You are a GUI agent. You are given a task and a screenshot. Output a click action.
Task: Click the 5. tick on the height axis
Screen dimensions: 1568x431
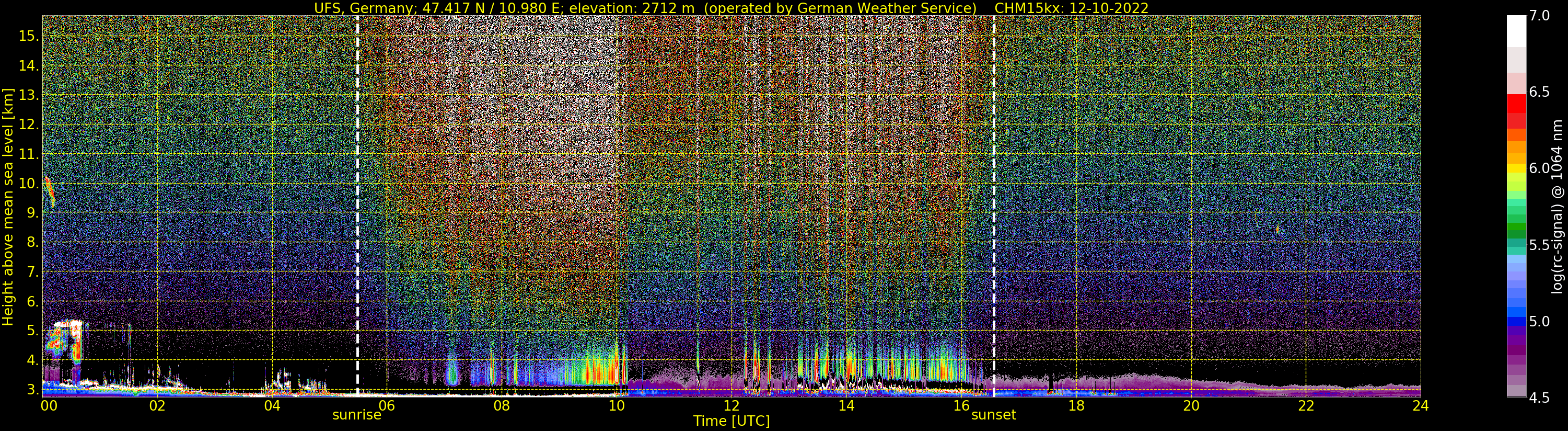pyautogui.click(x=32, y=331)
